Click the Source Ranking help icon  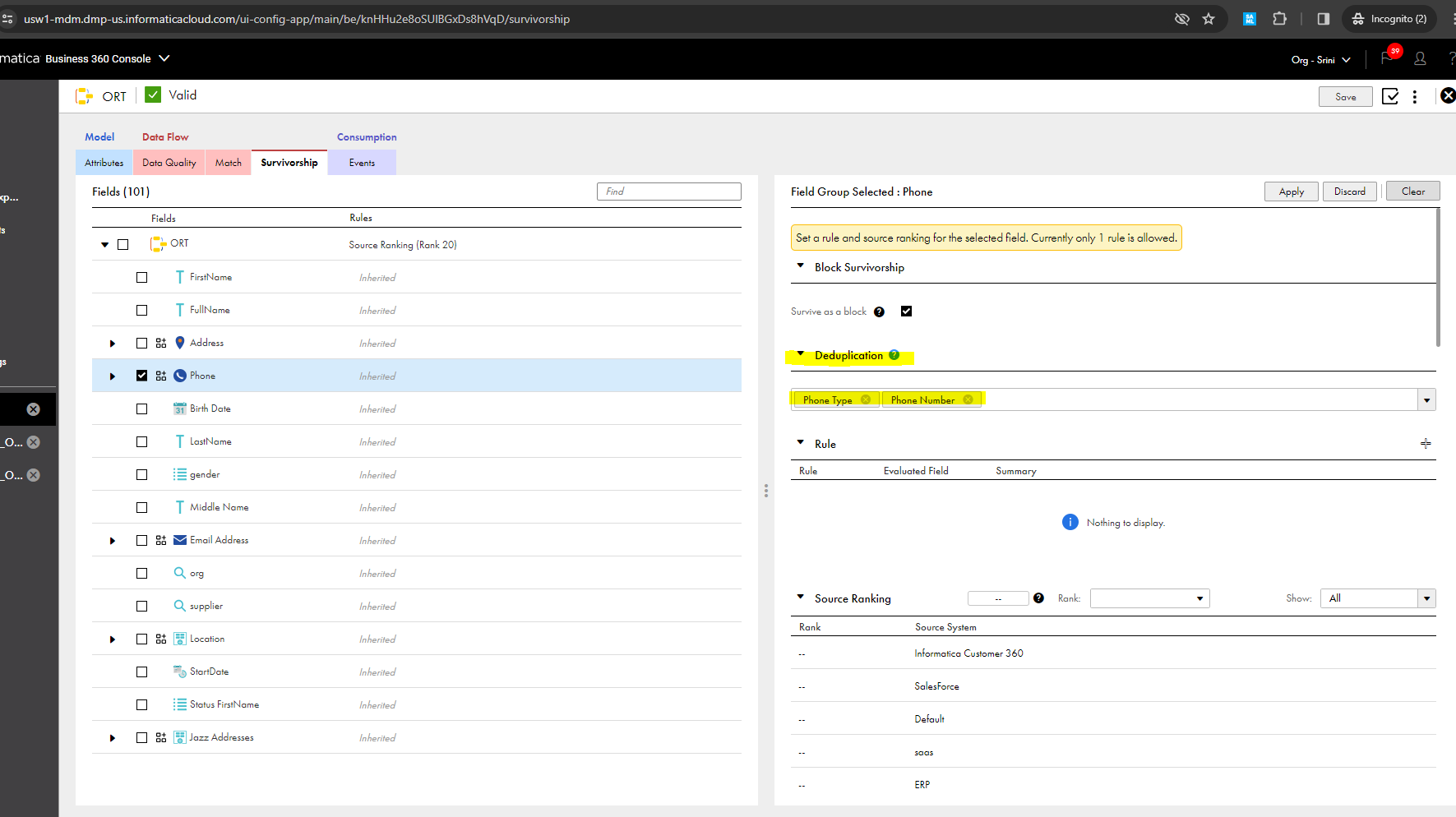click(x=1038, y=598)
